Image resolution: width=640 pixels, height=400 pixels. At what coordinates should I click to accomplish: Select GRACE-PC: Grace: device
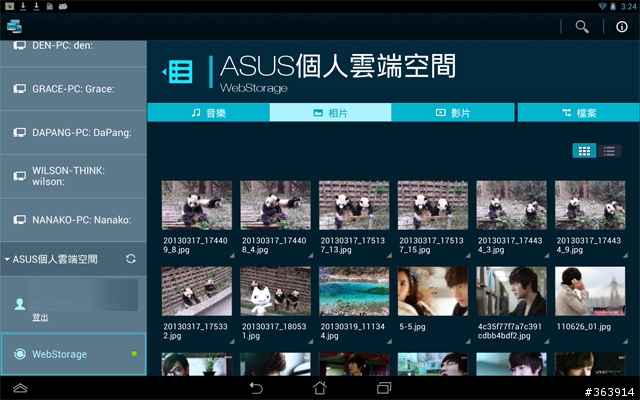pos(73,89)
